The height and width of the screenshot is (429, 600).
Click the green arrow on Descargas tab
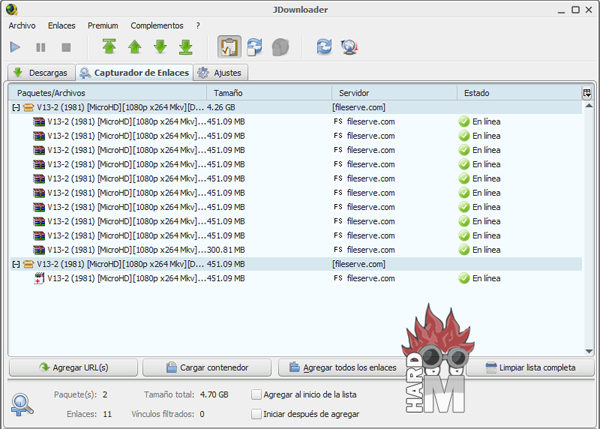tap(18, 72)
